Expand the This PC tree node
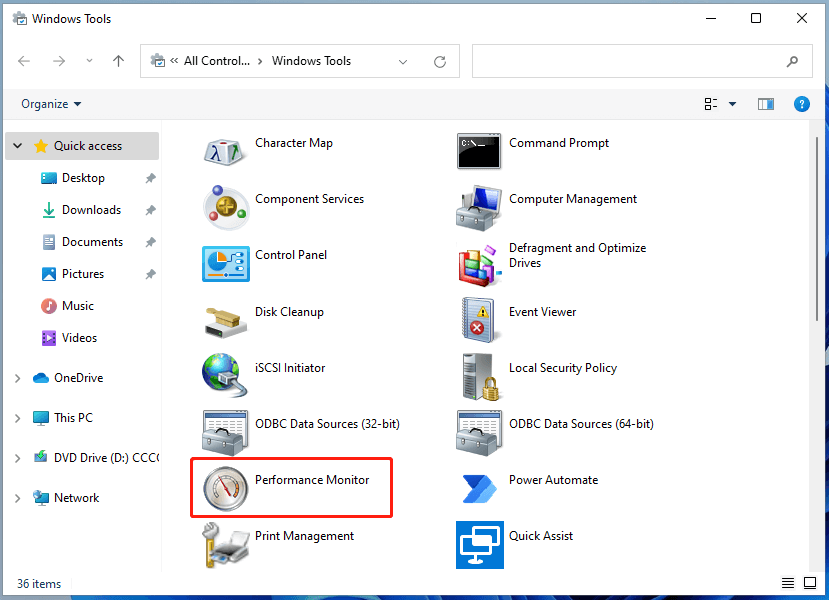Image resolution: width=829 pixels, height=600 pixels. 18,418
